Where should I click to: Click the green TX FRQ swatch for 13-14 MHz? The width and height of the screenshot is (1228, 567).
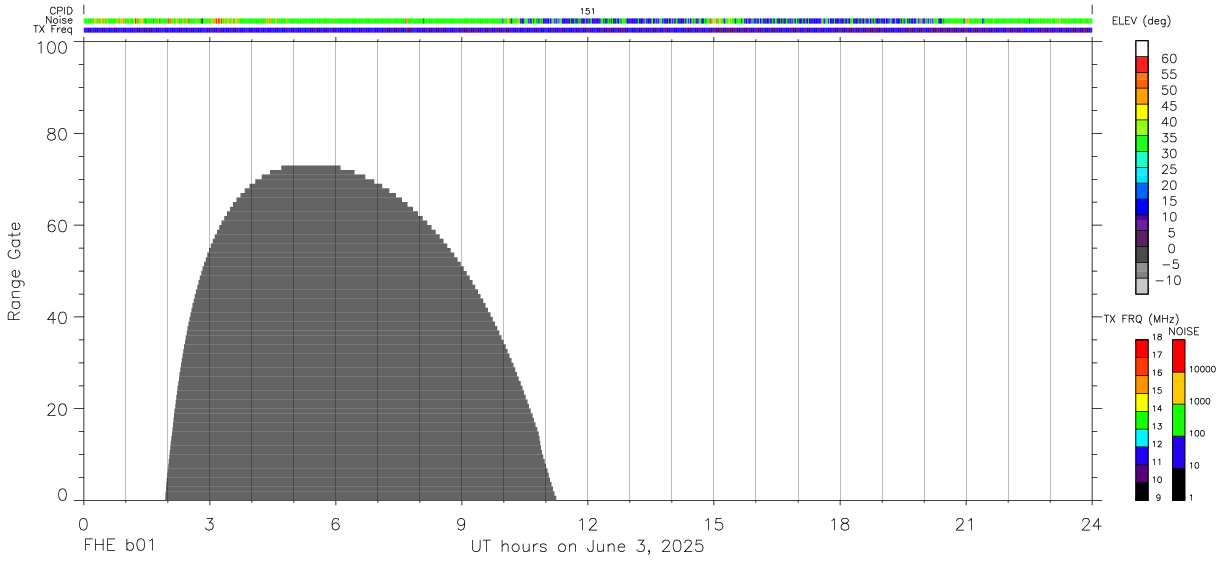tap(1142, 420)
